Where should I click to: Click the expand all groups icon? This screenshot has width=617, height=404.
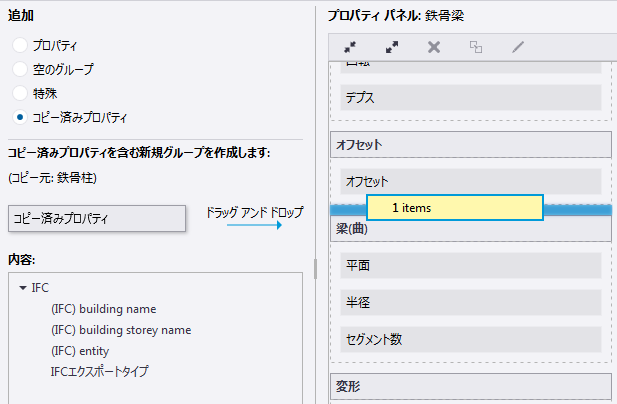(392, 47)
